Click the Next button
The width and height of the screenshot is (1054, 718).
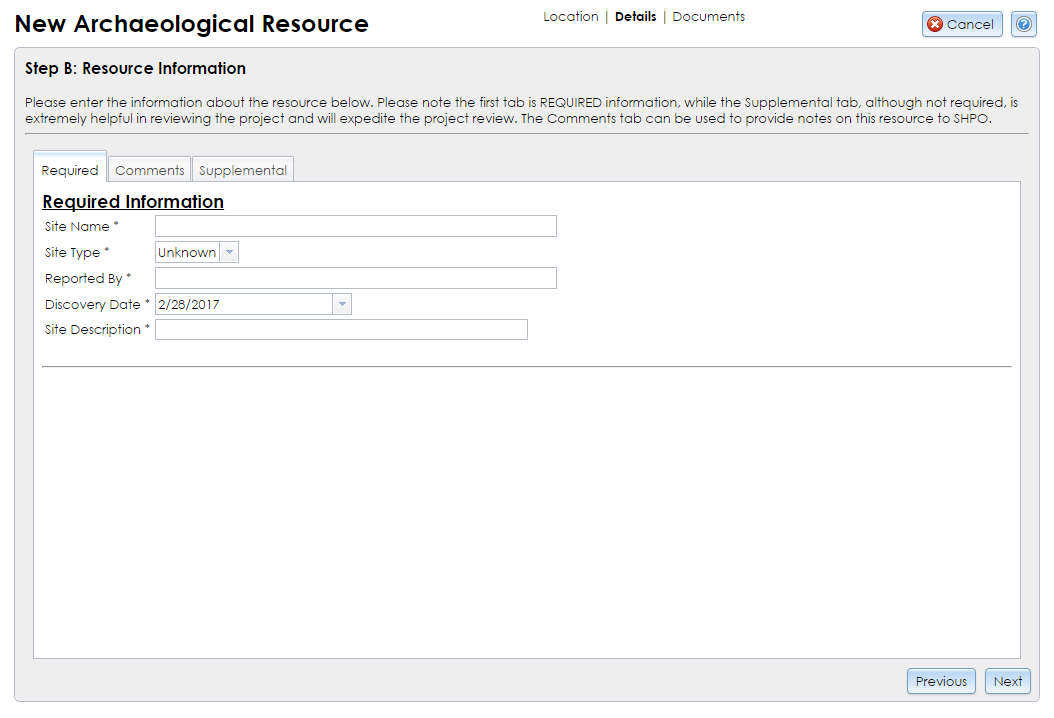pyautogui.click(x=1007, y=681)
